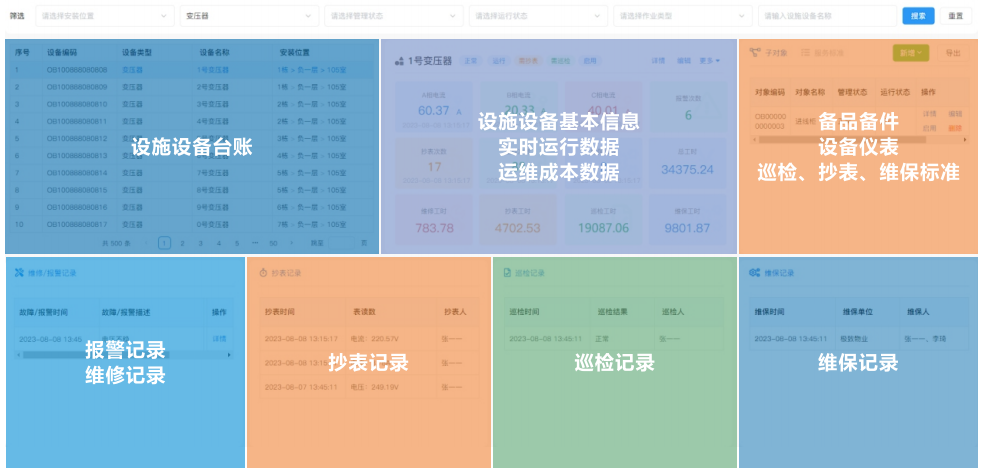Expand the 更多 menu in device header
This screenshot has height=472, width=981.
click(x=709, y=61)
